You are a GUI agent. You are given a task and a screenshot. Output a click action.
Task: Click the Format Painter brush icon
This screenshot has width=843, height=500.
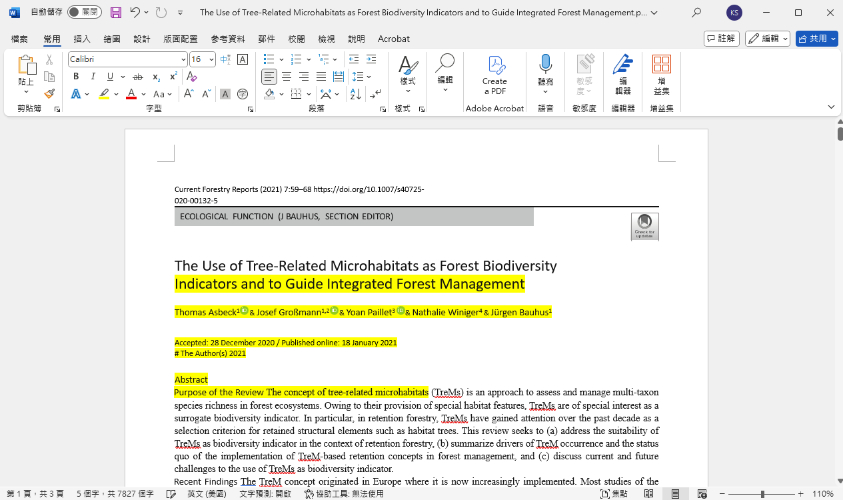coord(48,93)
